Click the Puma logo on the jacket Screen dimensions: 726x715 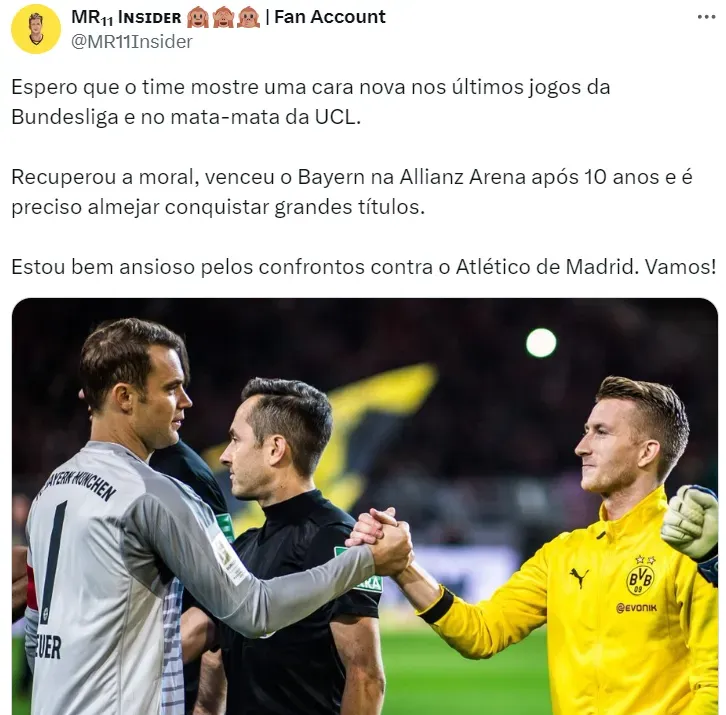[x=579, y=577]
